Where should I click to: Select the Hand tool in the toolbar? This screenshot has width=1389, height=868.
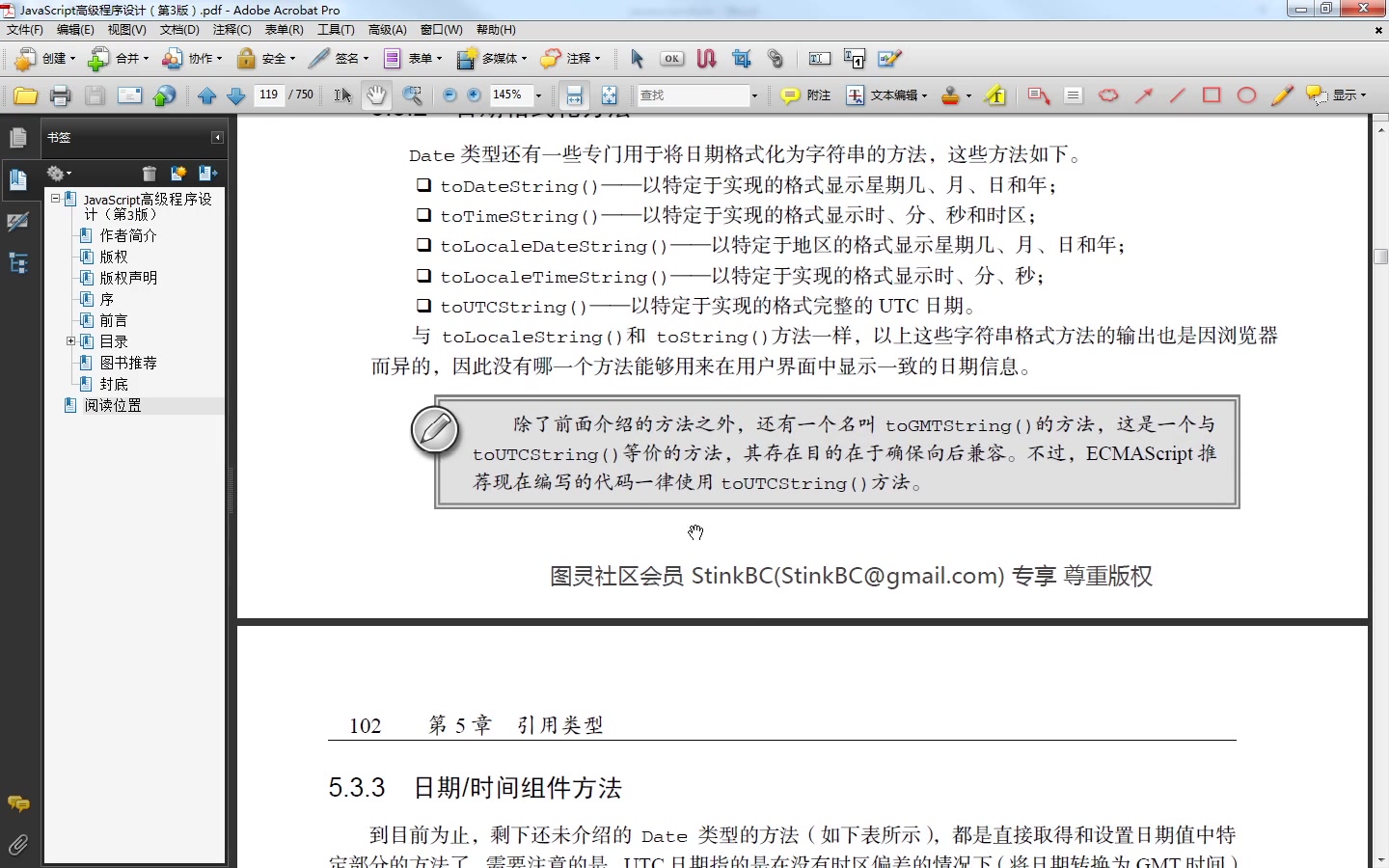[376, 95]
